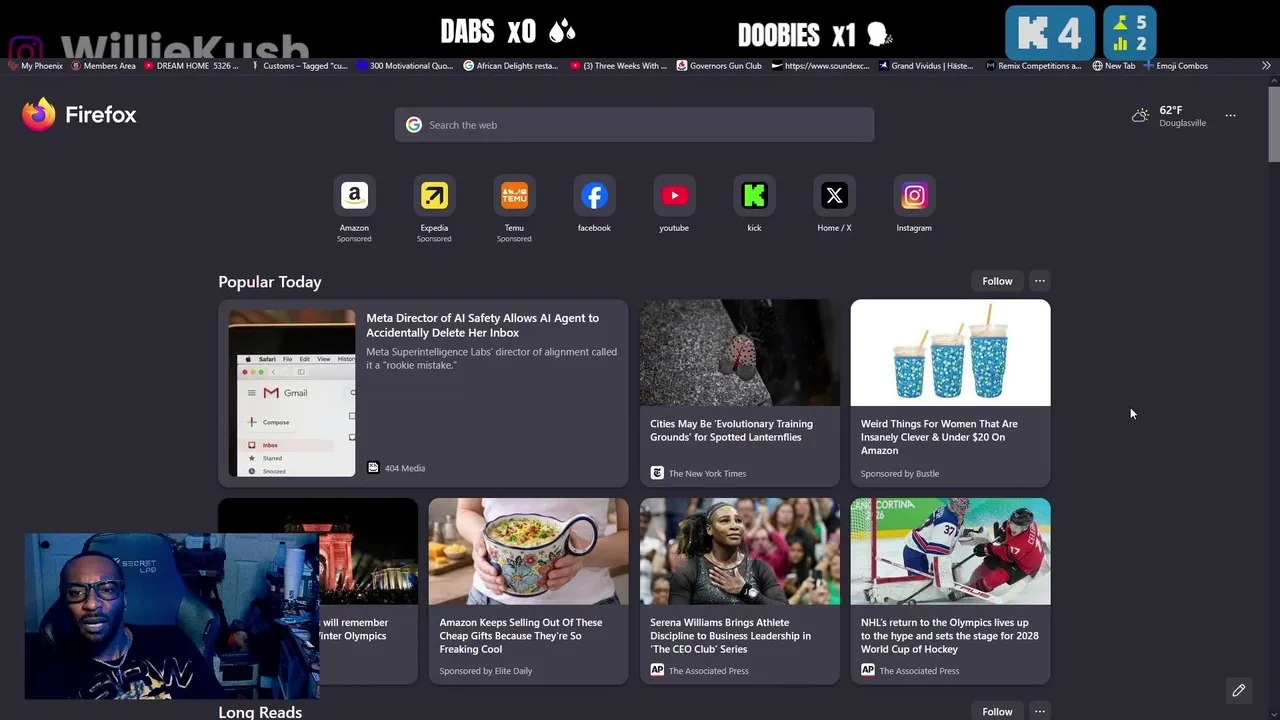The height and width of the screenshot is (720, 1280).
Task: Open the Amazon sponsored shortcut
Action: tap(354, 196)
